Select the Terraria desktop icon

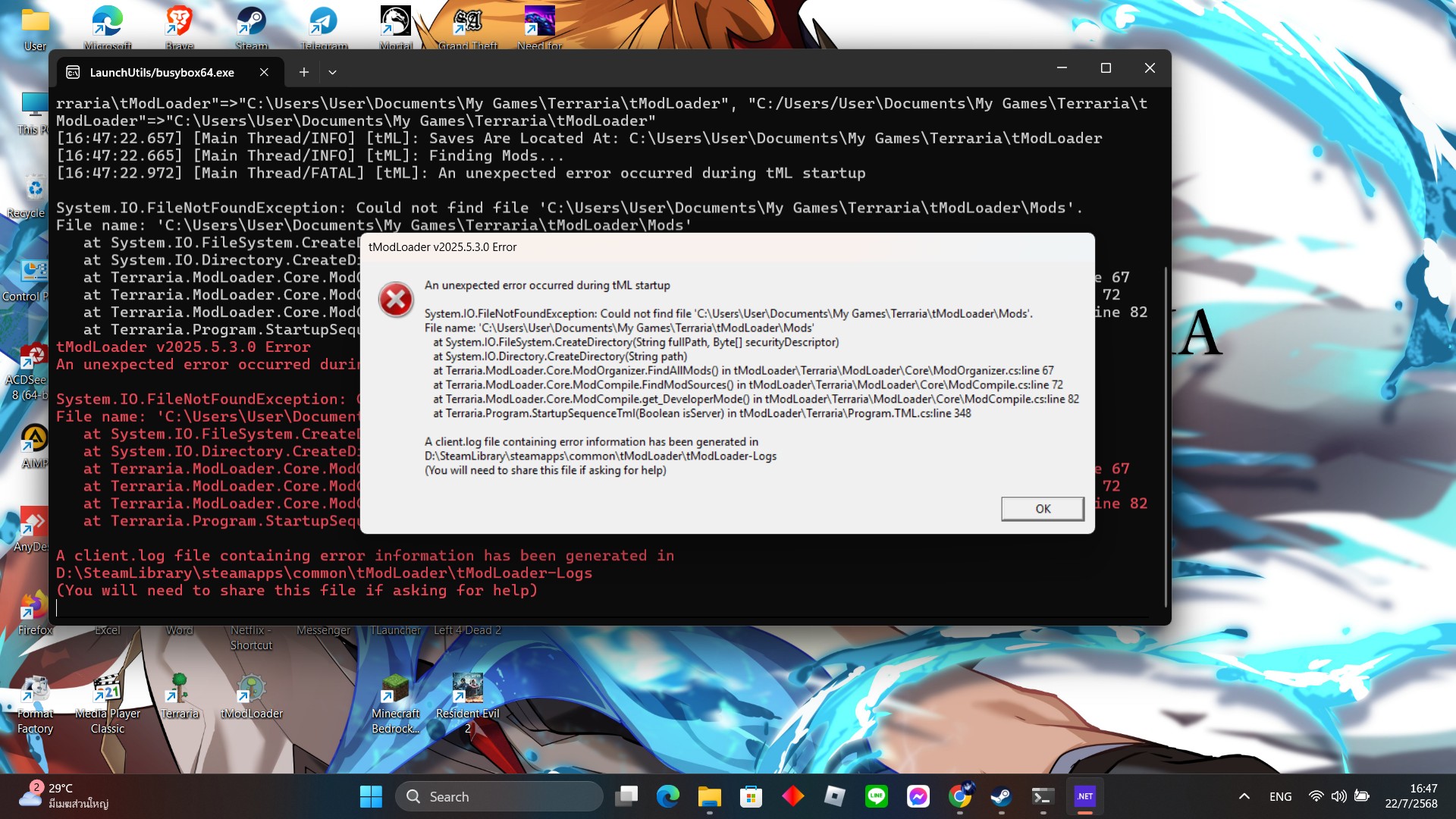point(180,697)
